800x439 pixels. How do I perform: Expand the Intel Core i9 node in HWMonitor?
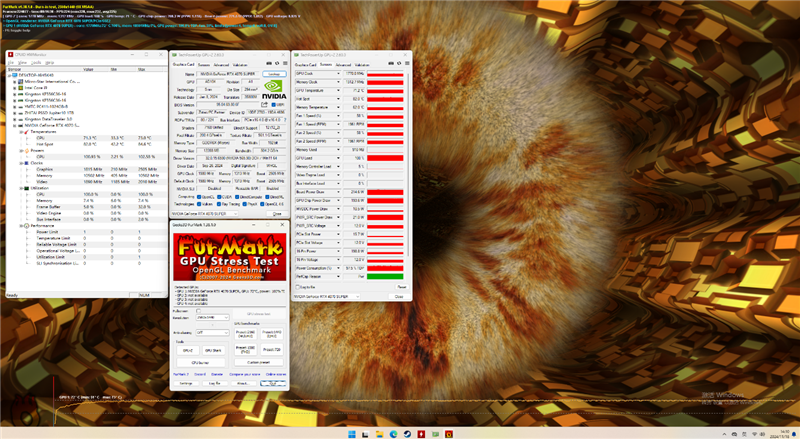click(15, 88)
